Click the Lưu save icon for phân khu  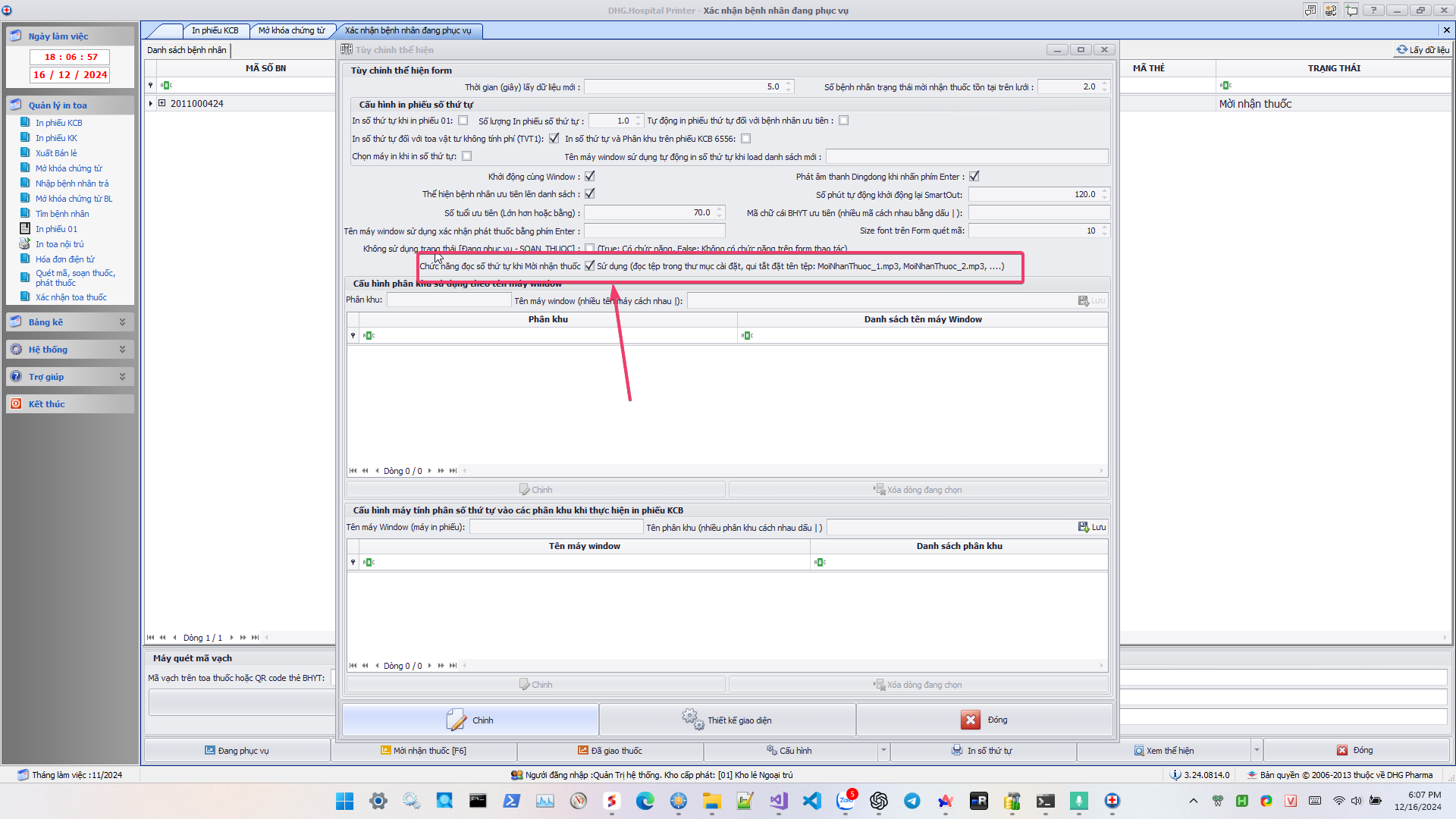click(1083, 300)
